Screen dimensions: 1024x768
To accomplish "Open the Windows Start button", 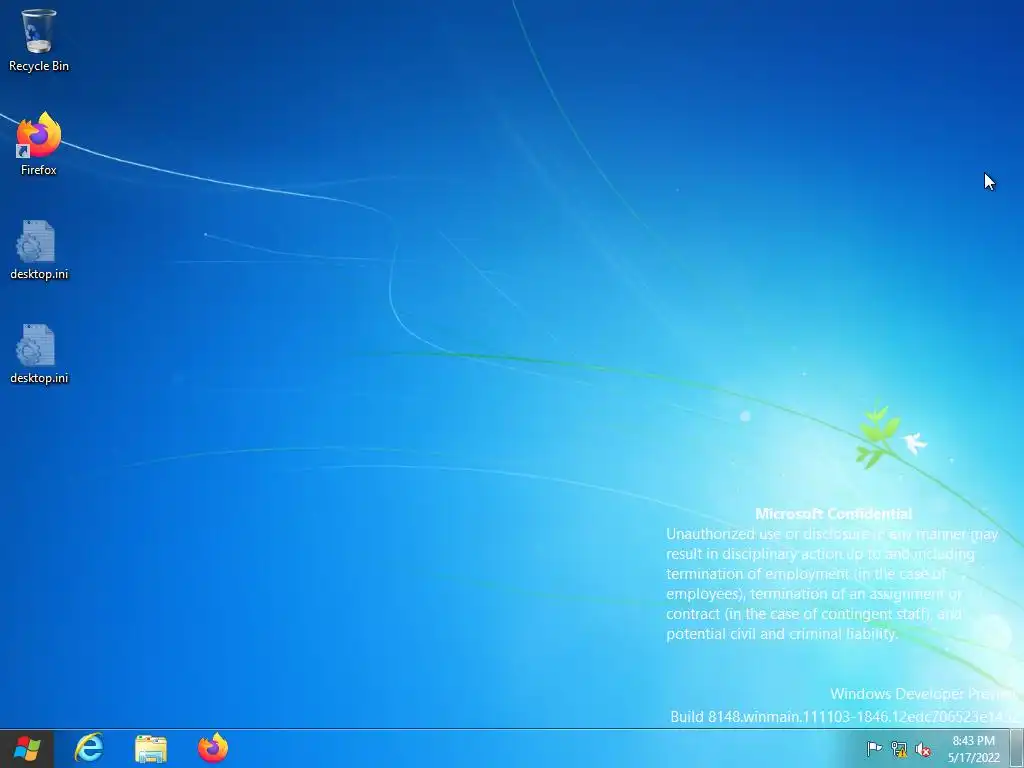I will [27, 748].
